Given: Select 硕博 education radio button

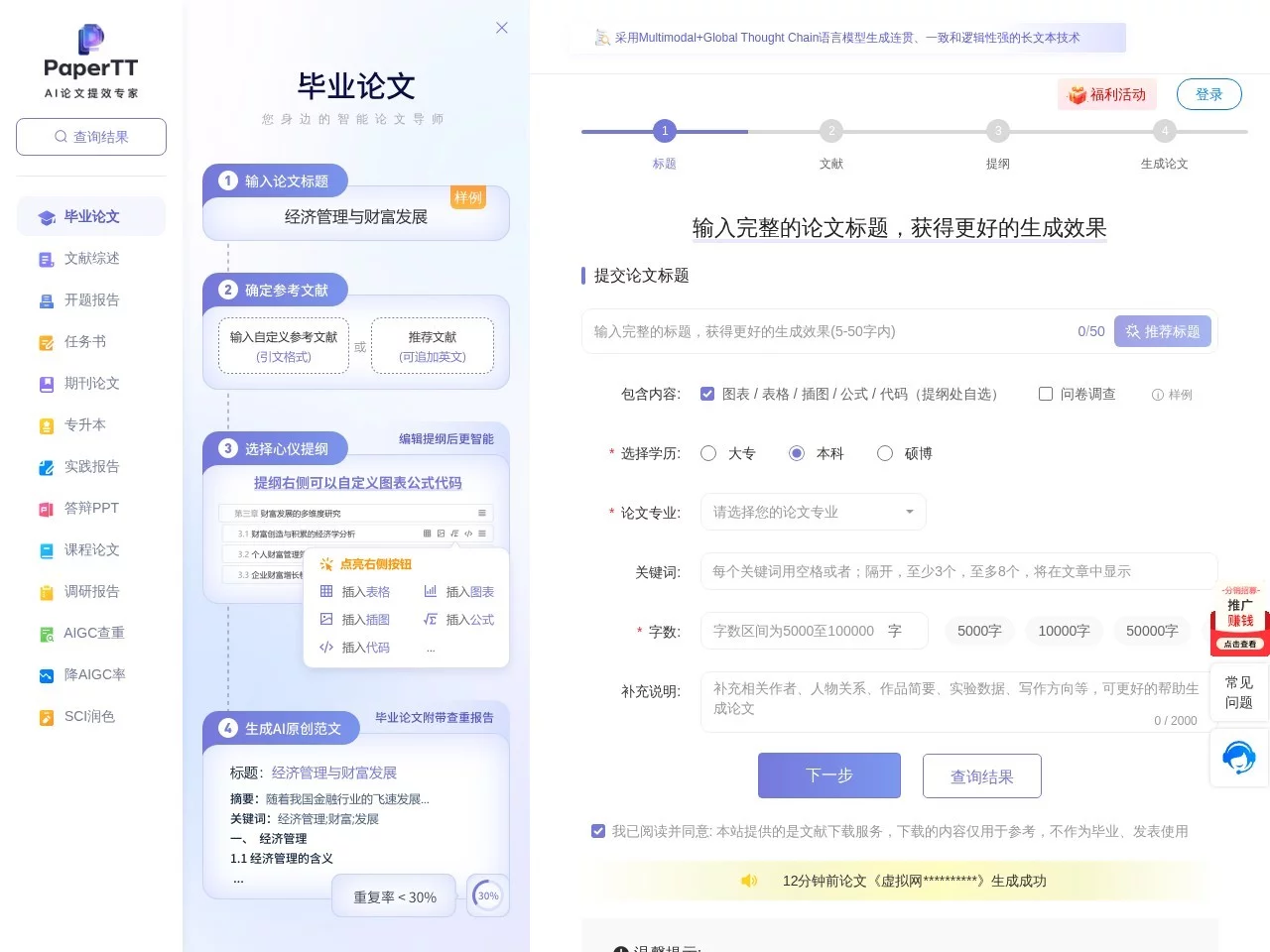Looking at the screenshot, I should [885, 453].
